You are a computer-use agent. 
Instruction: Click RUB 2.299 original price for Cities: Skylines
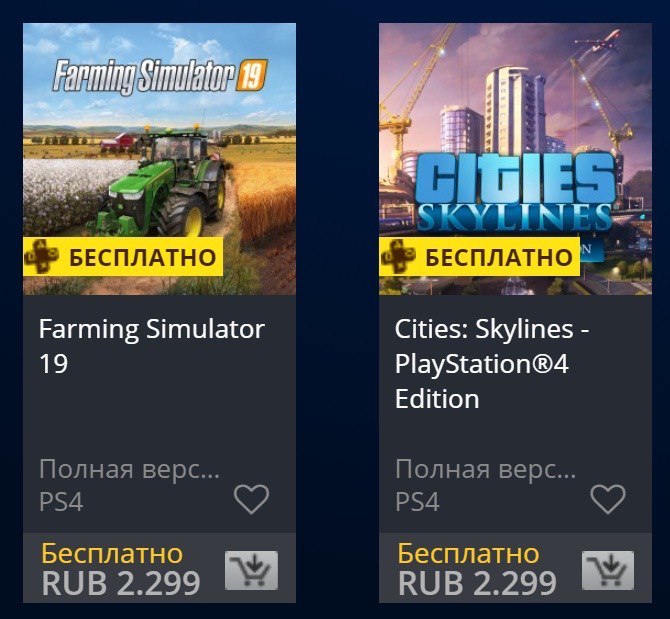(x=477, y=583)
